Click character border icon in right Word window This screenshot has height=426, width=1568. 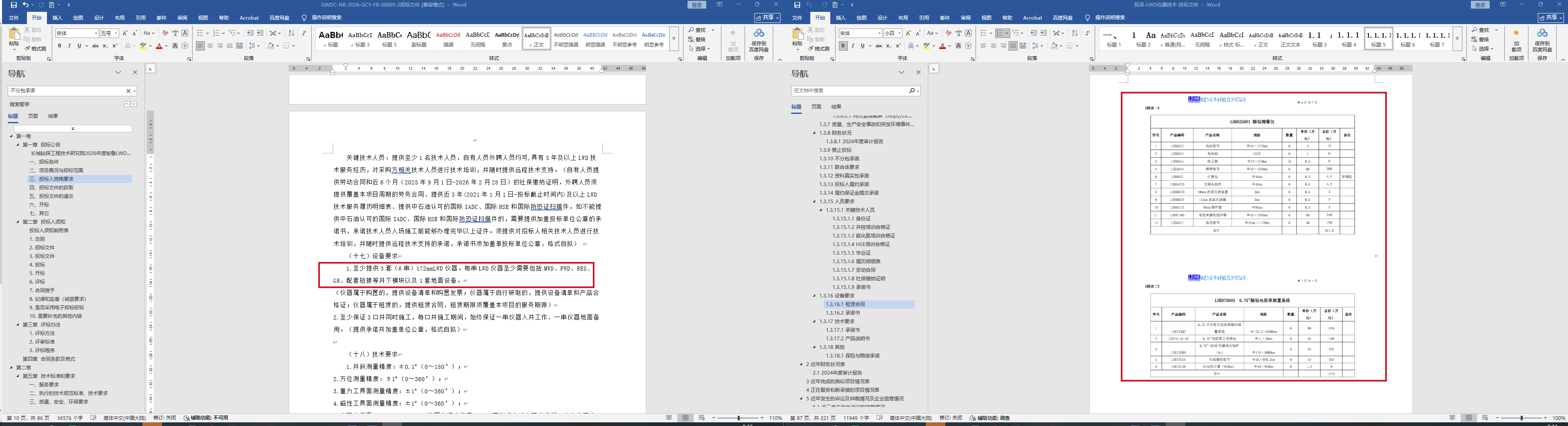(969, 33)
